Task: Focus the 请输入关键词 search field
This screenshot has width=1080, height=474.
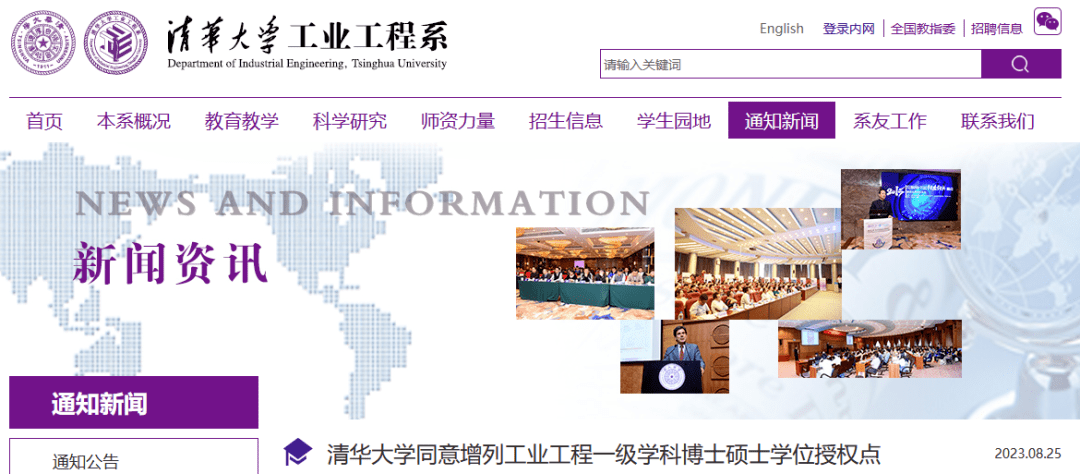Action: [x=791, y=65]
